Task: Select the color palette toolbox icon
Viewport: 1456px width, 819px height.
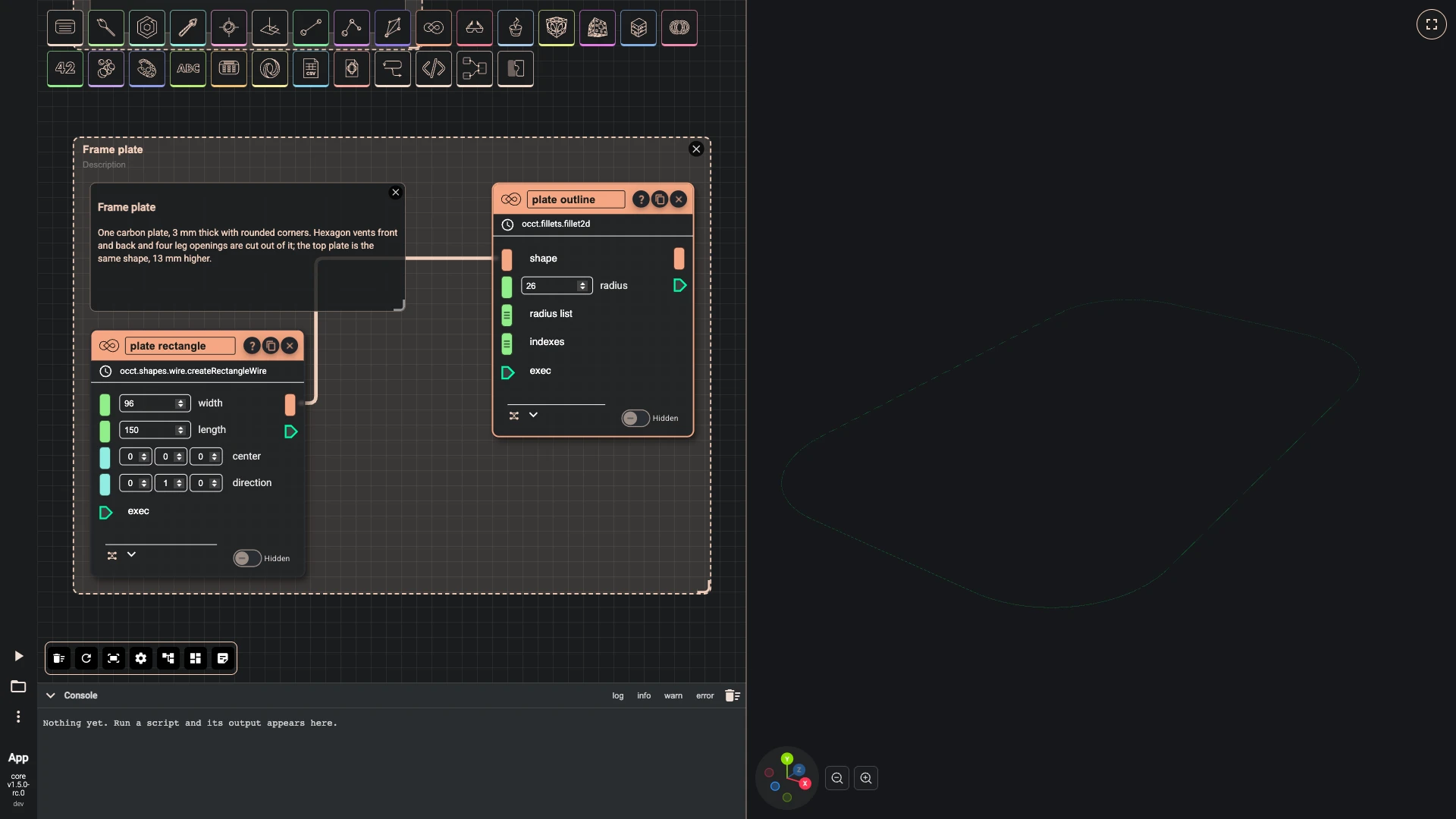Action: pyautogui.click(x=147, y=68)
